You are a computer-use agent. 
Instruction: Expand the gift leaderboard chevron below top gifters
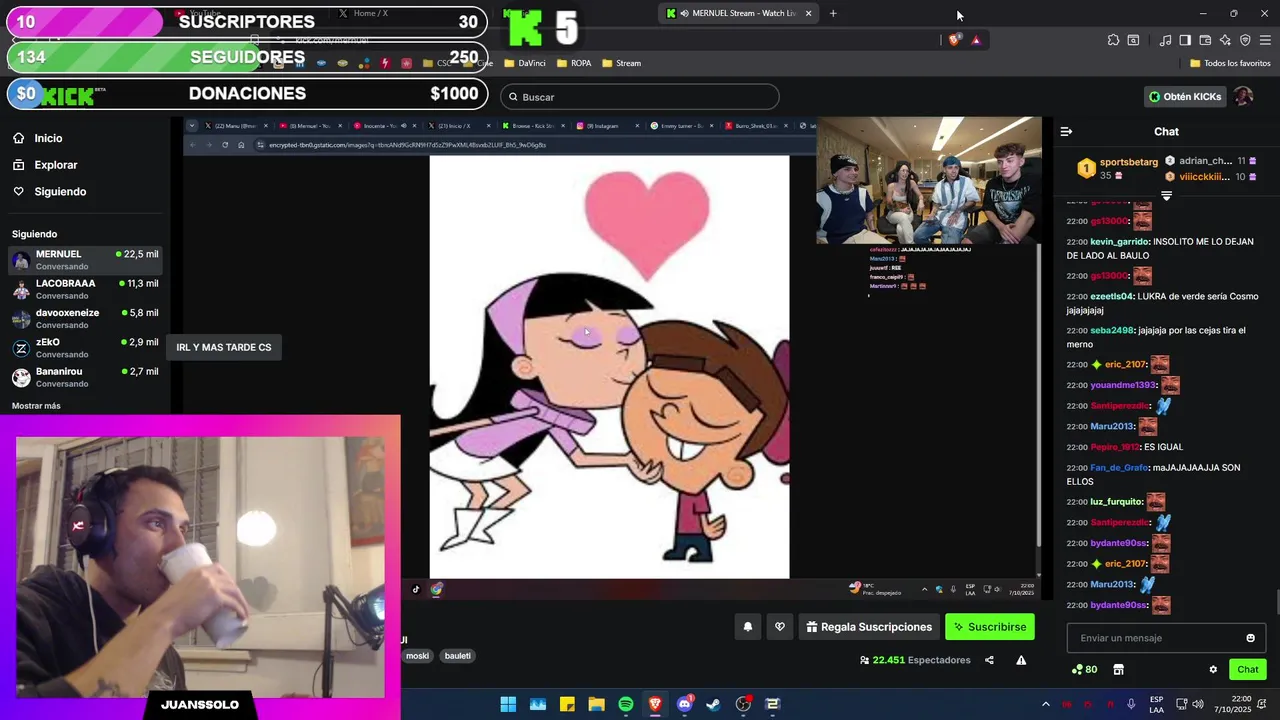tap(1166, 197)
